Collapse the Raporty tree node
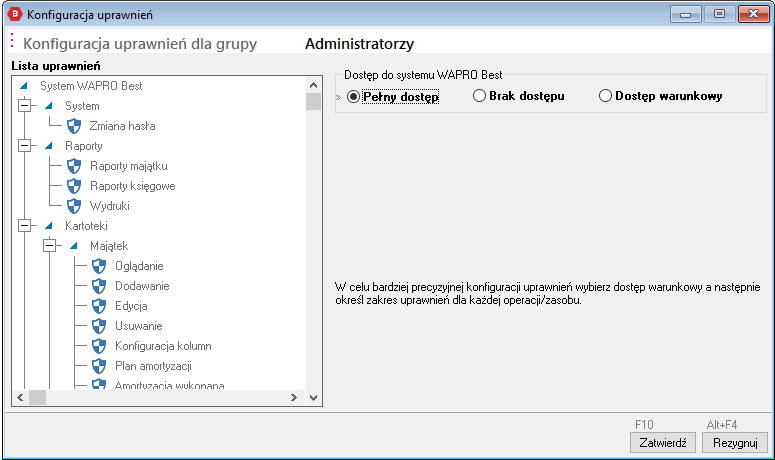This screenshot has width=775, height=460. 24,145
